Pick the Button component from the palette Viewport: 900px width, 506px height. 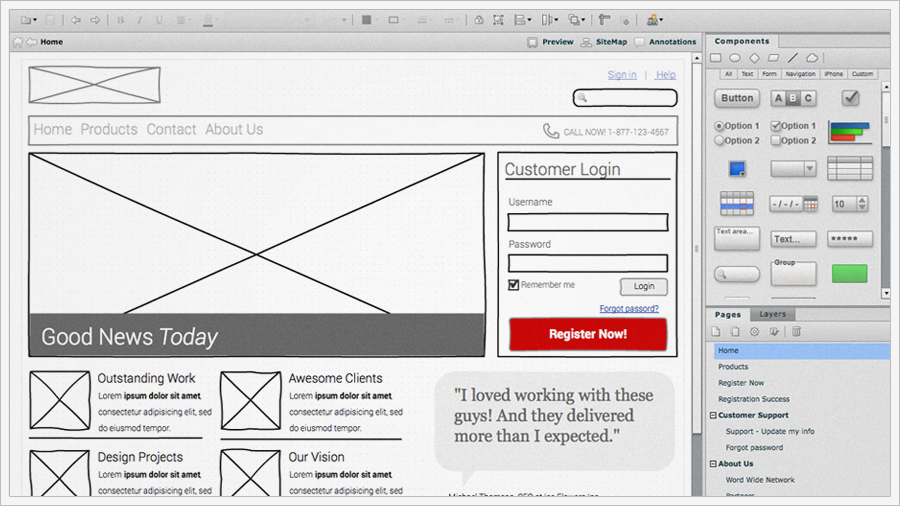pyautogui.click(x=737, y=98)
